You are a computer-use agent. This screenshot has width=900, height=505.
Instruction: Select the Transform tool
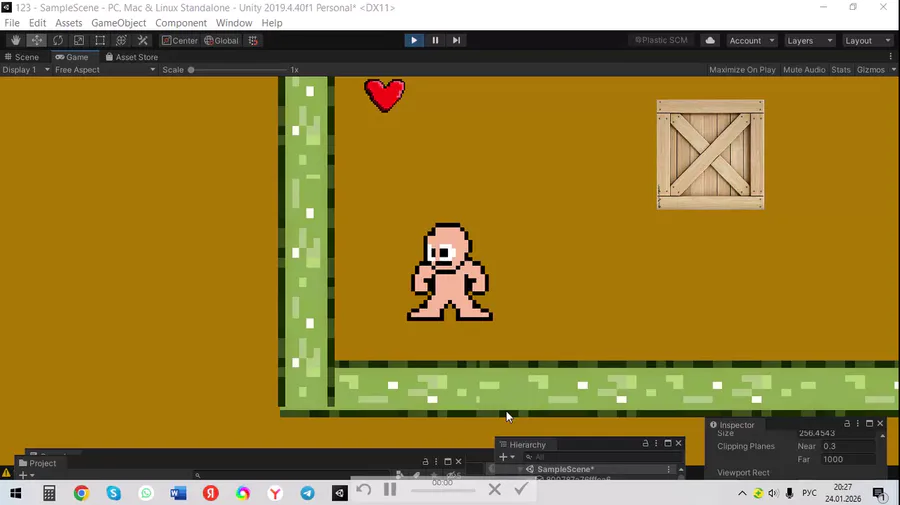121,40
